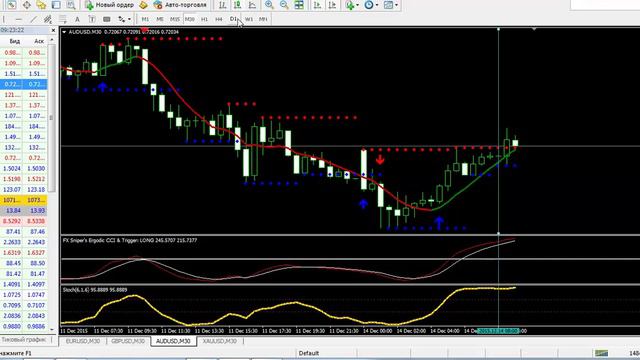Open the Templates icon
The image size is (640, 360).
click(x=388, y=5)
